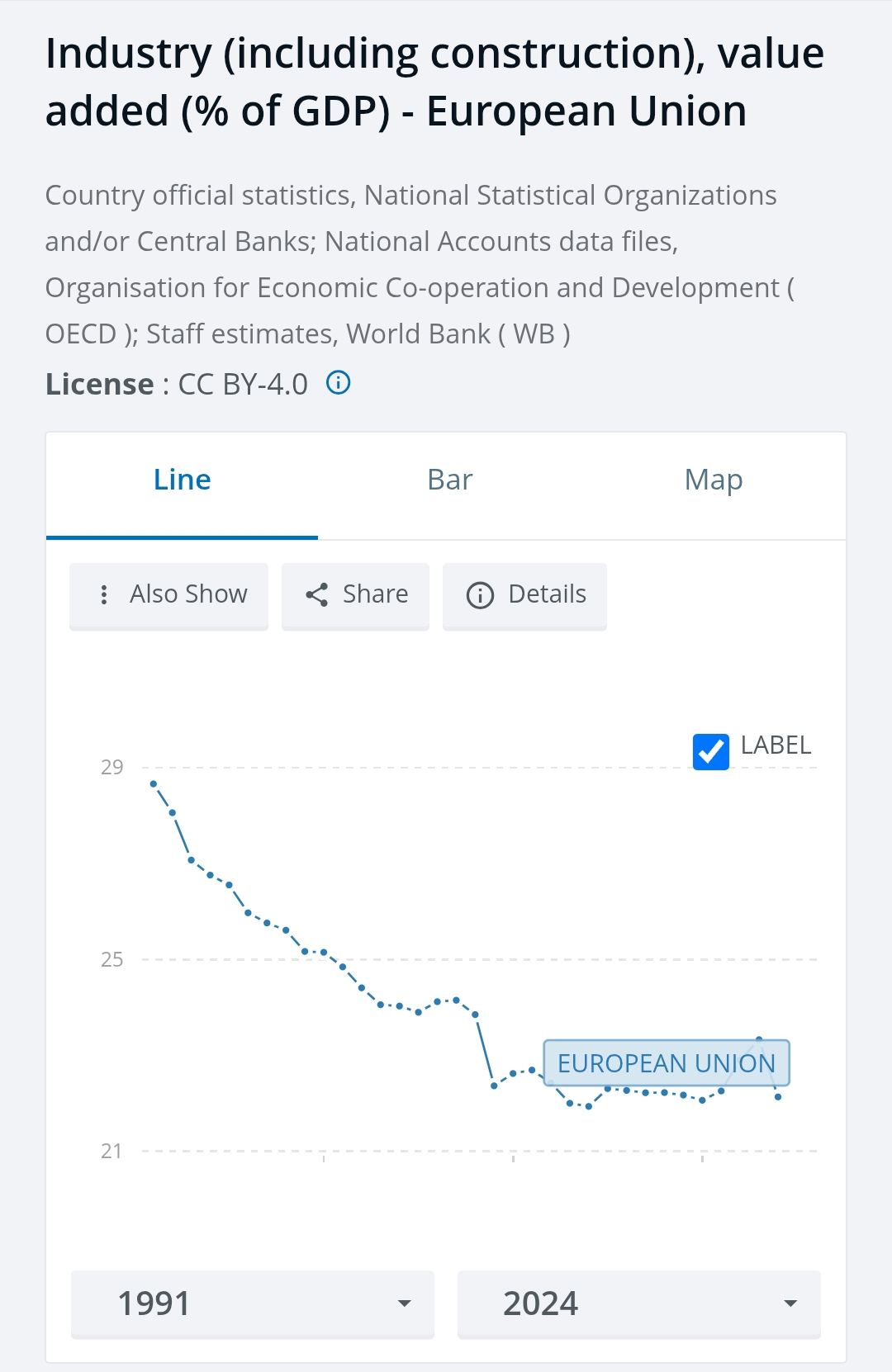This screenshot has width=892, height=1372.
Task: Click the first data point near 29
Action: 154,784
